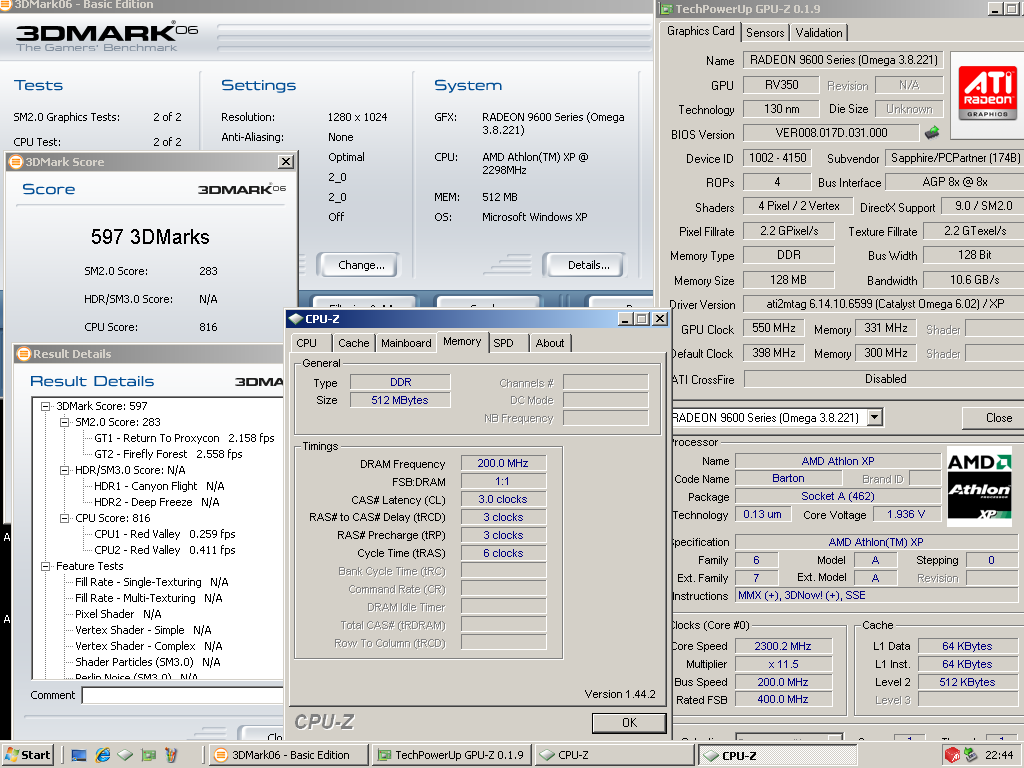
Task: Click the 597 3DMarks score text
Action: click(x=150, y=236)
